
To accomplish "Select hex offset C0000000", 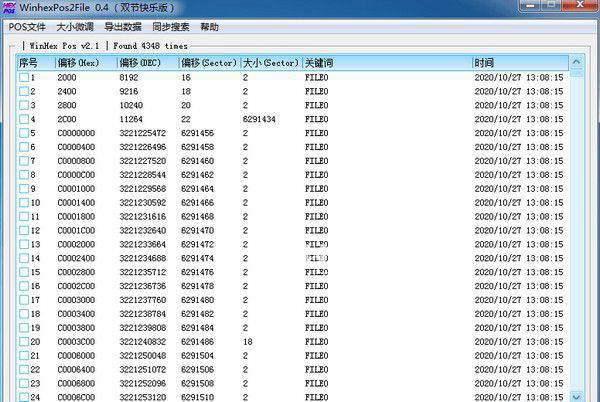I will [76, 133].
